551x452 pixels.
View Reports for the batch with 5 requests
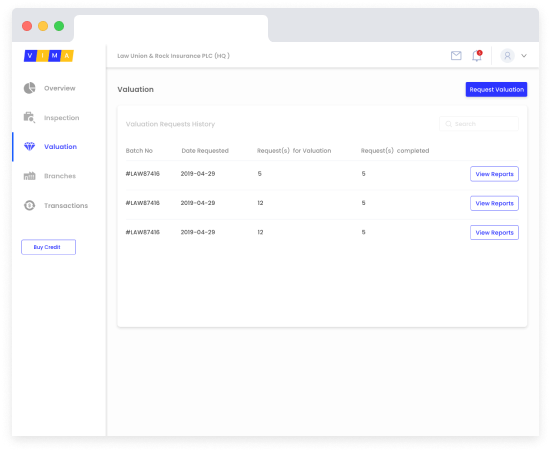(494, 174)
